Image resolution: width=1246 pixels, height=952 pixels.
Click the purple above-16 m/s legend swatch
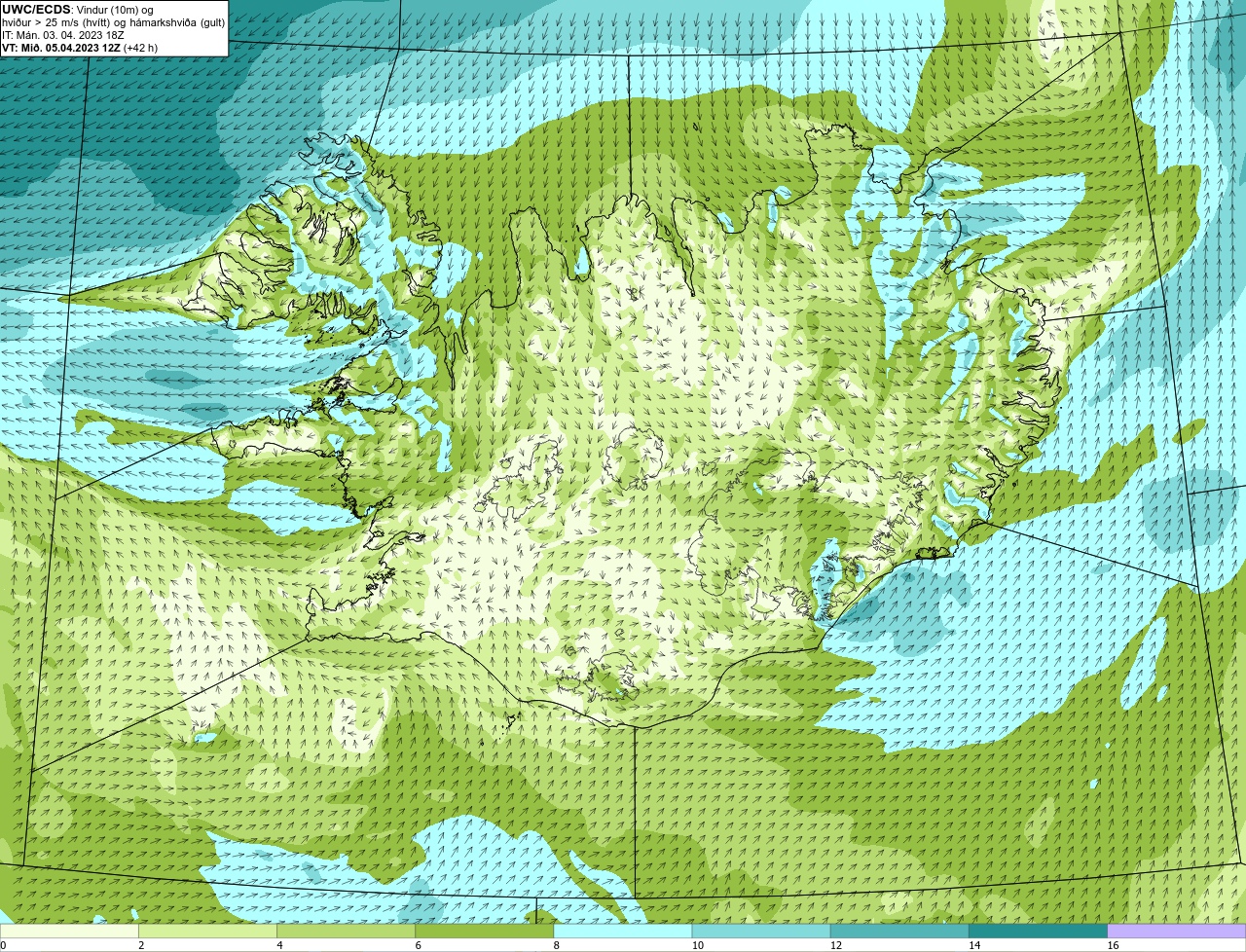click(1177, 931)
